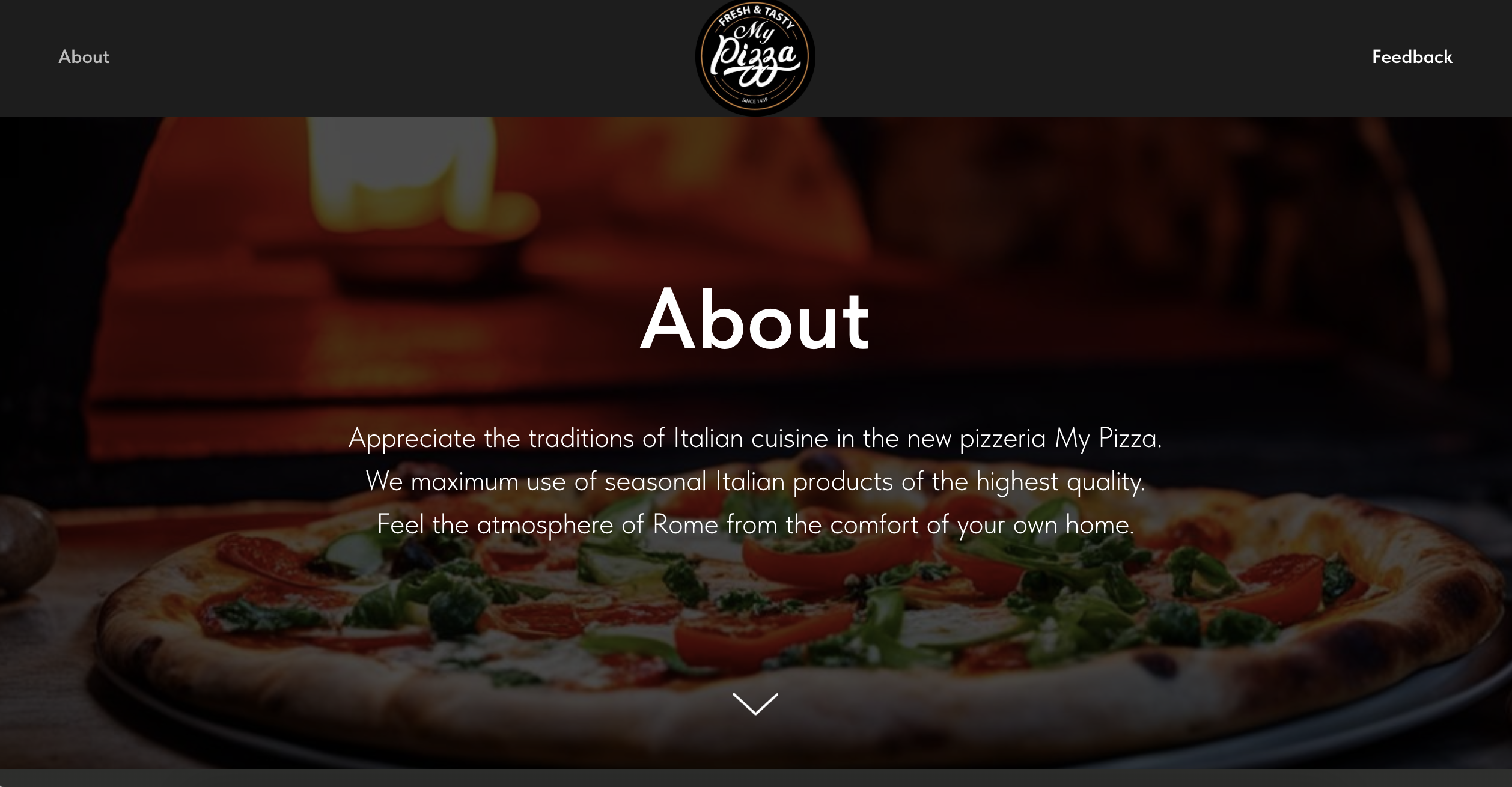Image resolution: width=1512 pixels, height=787 pixels.
Task: Click the word "seasonal" in the description
Action: click(655, 481)
